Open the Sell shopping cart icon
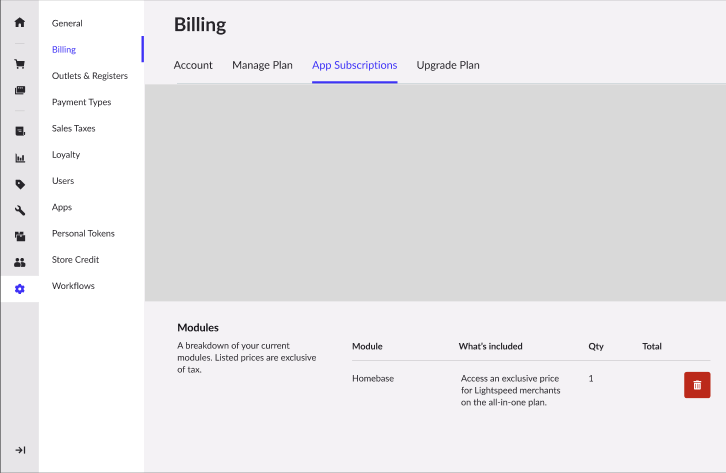 [x=20, y=64]
